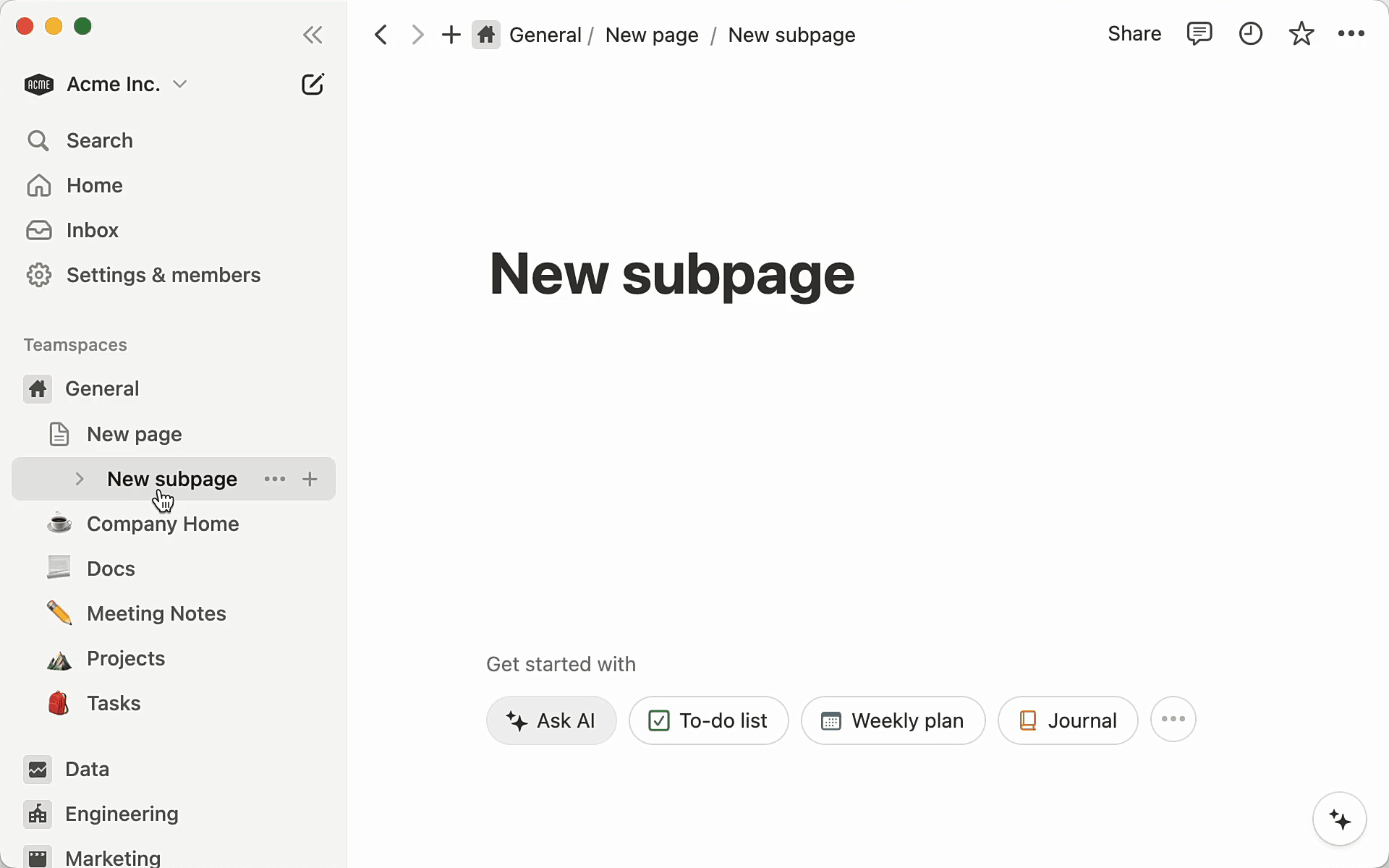This screenshot has height=868, width=1389.
Task: Add a page inside New subpage via plus
Action: tap(310, 479)
